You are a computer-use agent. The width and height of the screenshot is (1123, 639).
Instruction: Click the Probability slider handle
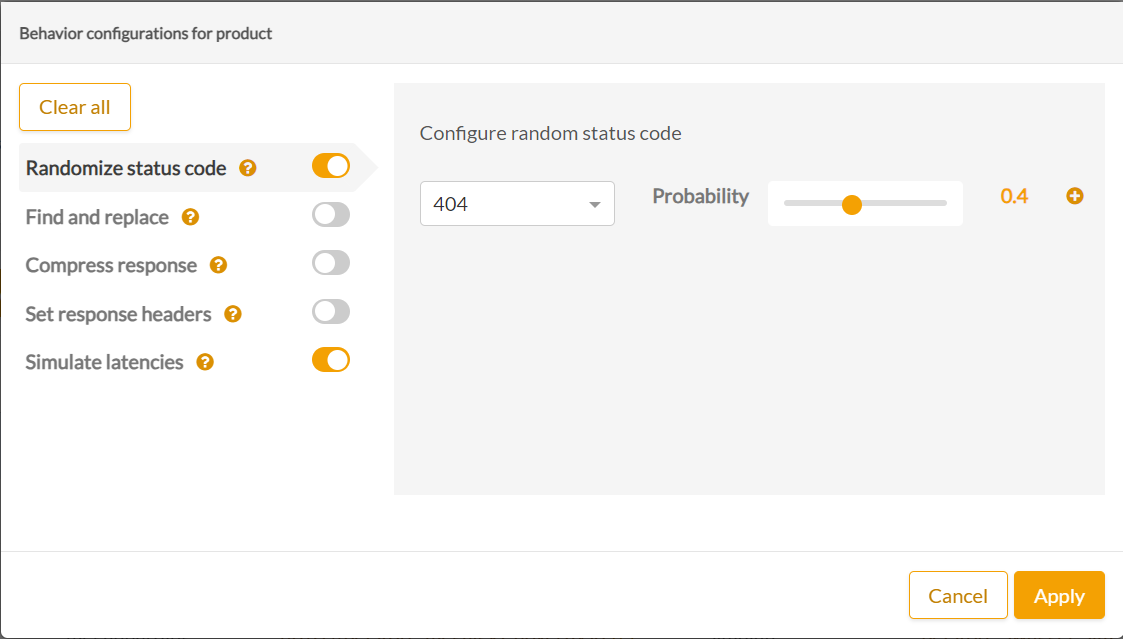[x=852, y=205]
